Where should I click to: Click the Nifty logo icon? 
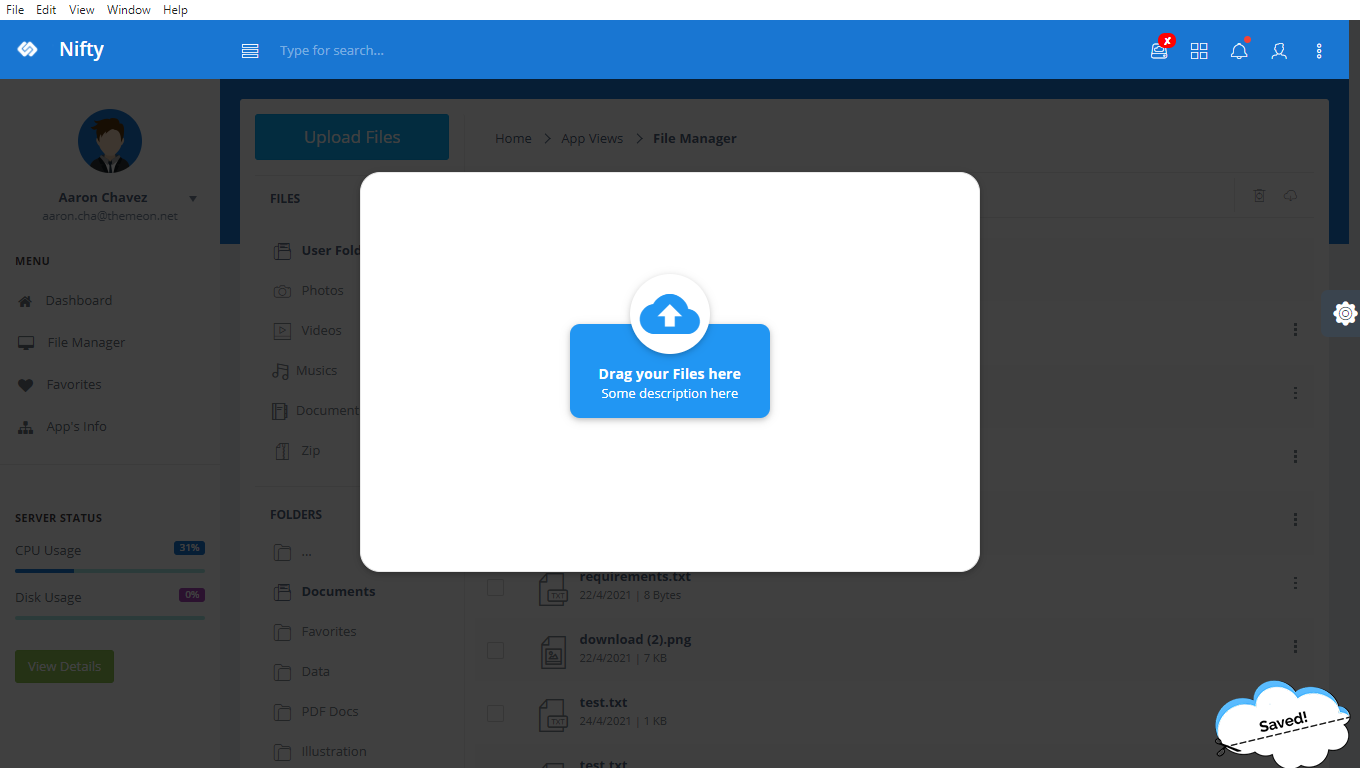tap(27, 50)
